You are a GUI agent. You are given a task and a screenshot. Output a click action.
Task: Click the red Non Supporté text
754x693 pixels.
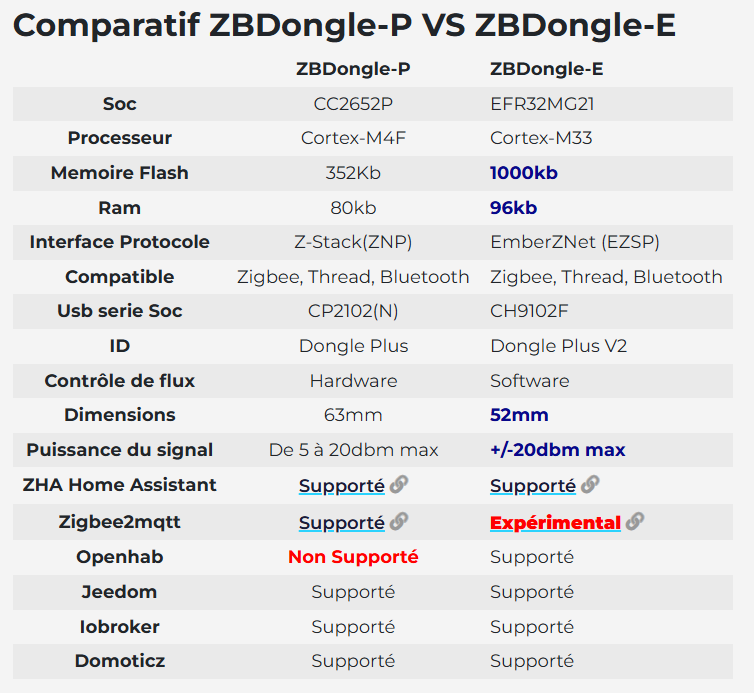click(353, 557)
